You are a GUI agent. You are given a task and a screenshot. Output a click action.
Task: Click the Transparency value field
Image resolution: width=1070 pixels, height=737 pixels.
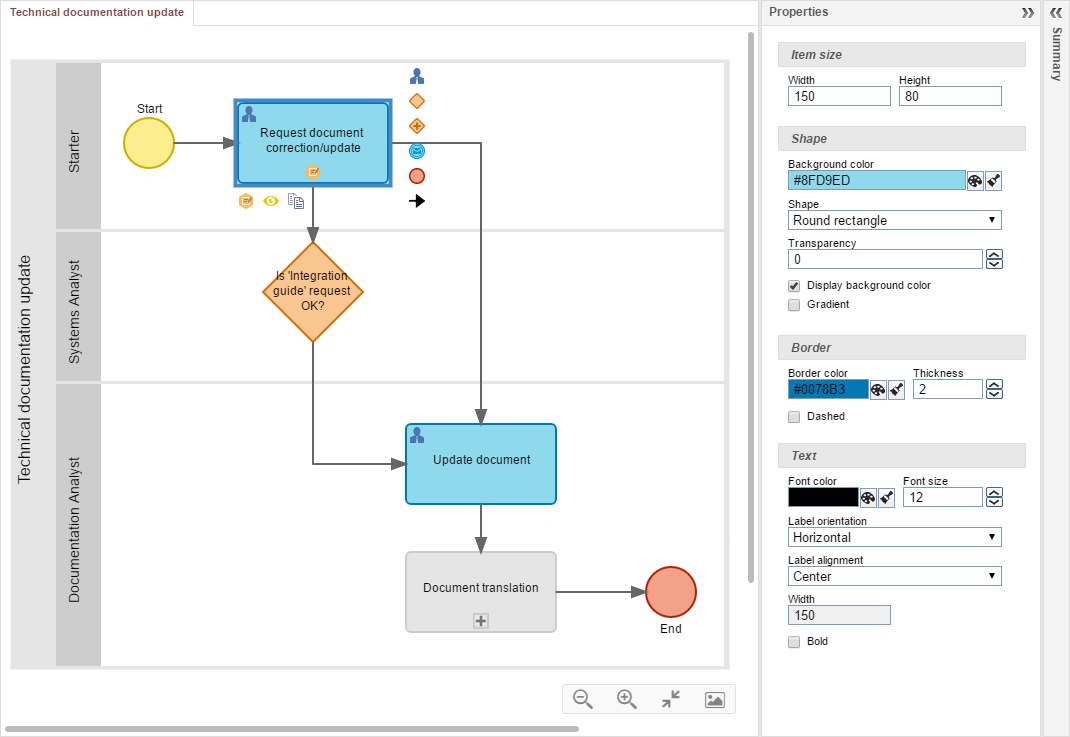(885, 259)
